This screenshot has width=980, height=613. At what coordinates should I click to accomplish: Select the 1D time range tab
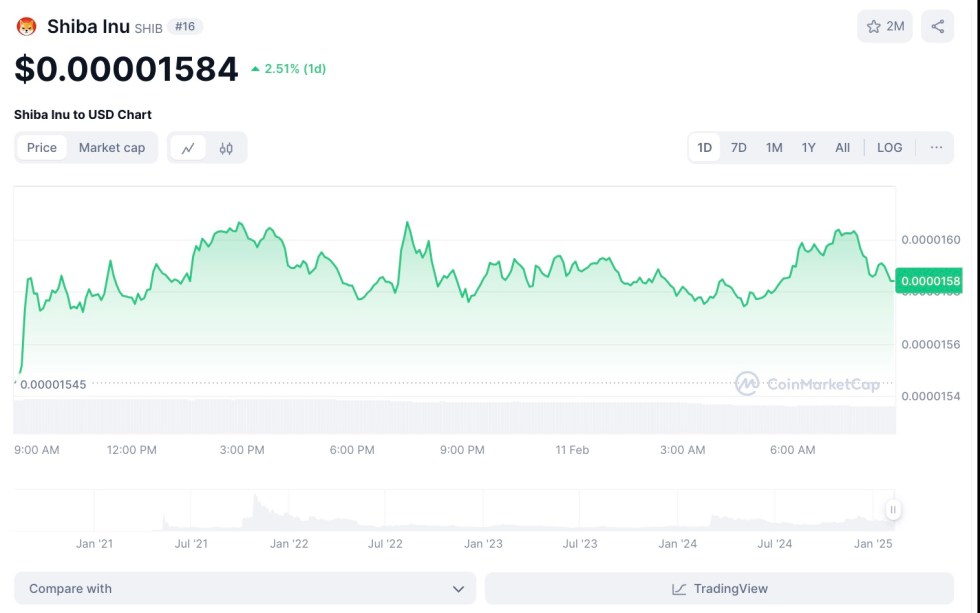(x=704, y=148)
